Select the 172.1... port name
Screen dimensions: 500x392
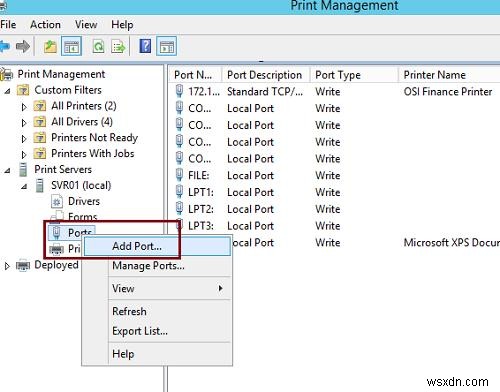point(204,91)
